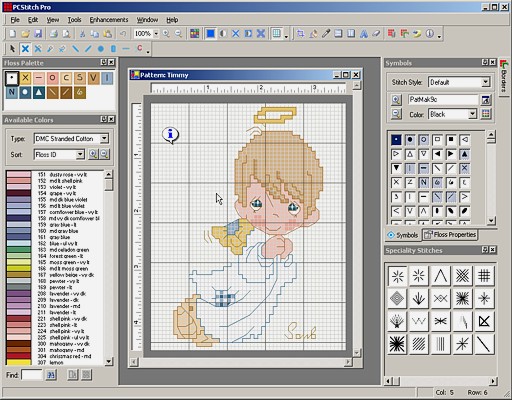Click the New pattern icon in toolbar
512x400 pixels.
[x=12, y=34]
